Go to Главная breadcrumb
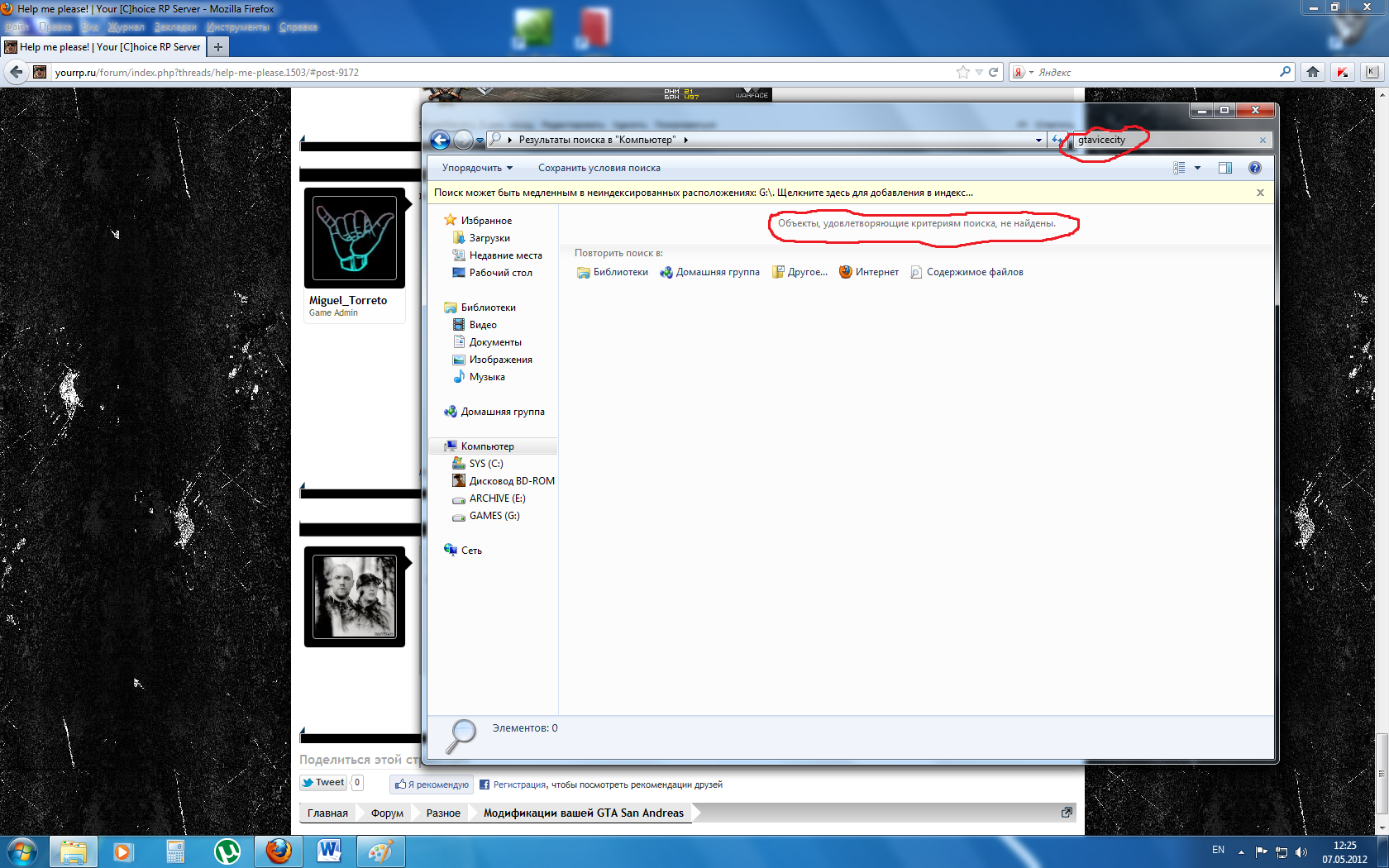 pyautogui.click(x=327, y=813)
